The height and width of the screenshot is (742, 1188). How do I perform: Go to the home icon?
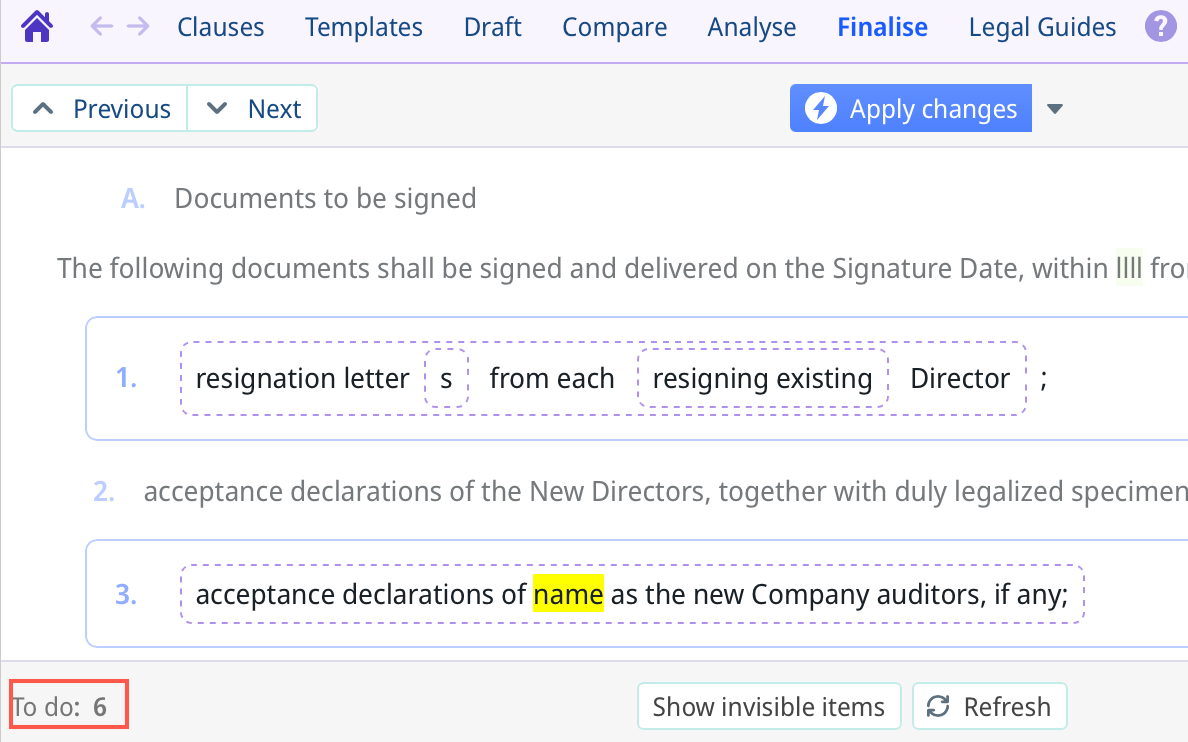pos(37,26)
